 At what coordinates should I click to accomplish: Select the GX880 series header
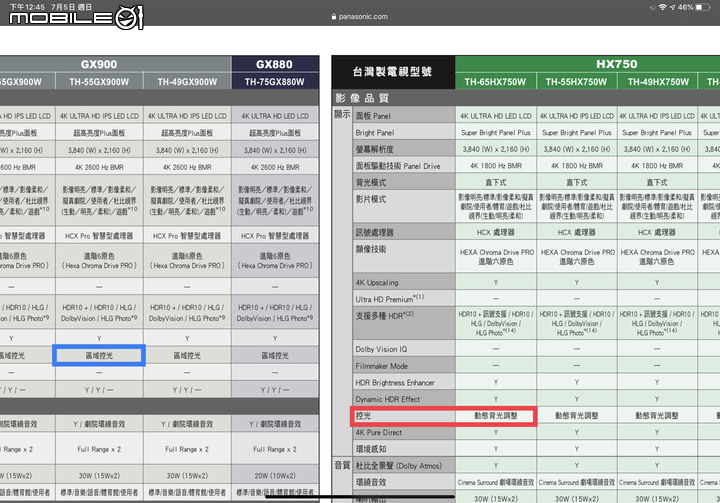pos(275,64)
